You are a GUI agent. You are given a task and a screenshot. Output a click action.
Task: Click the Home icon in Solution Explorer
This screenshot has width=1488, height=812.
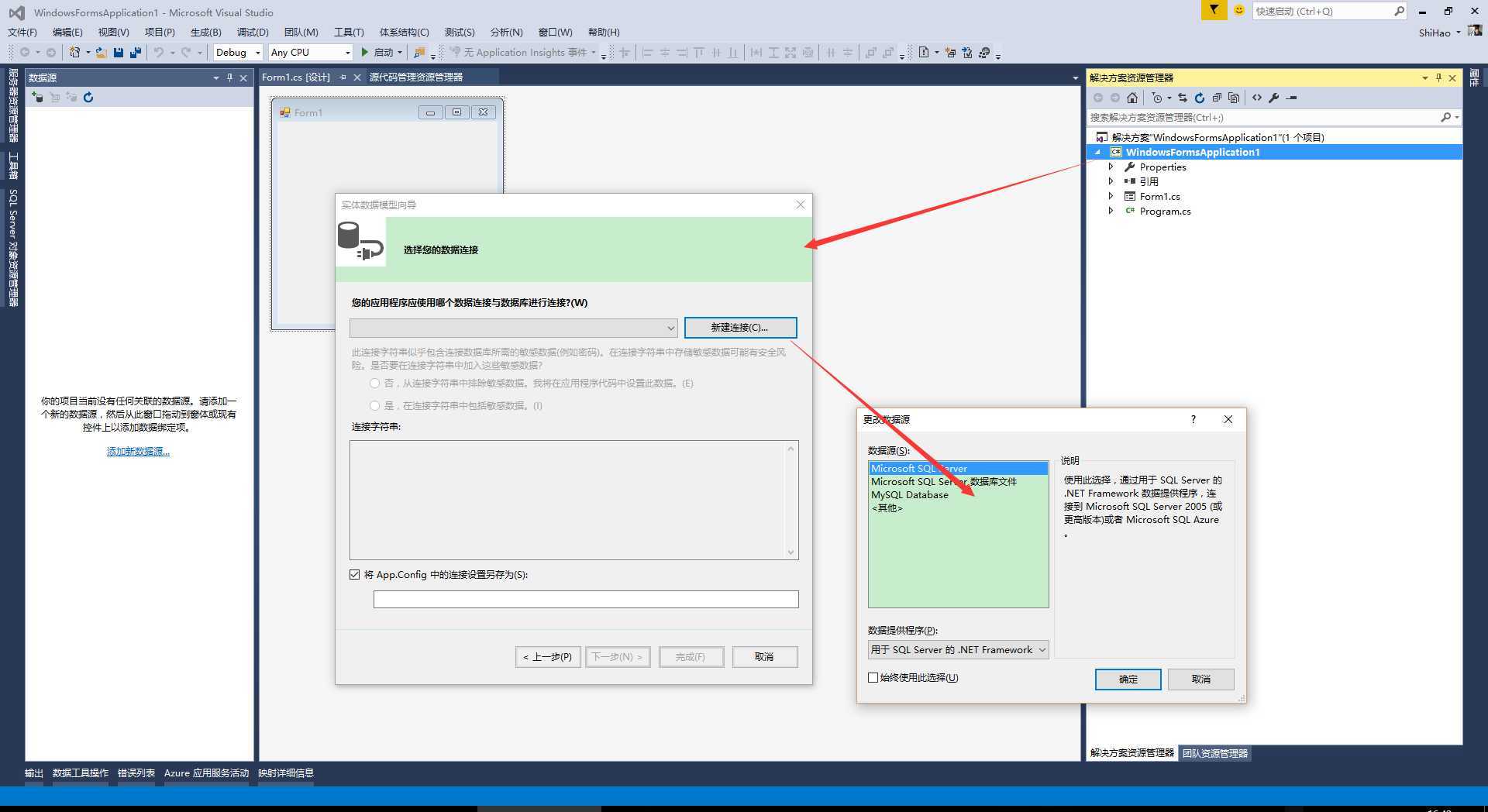[x=1132, y=98]
